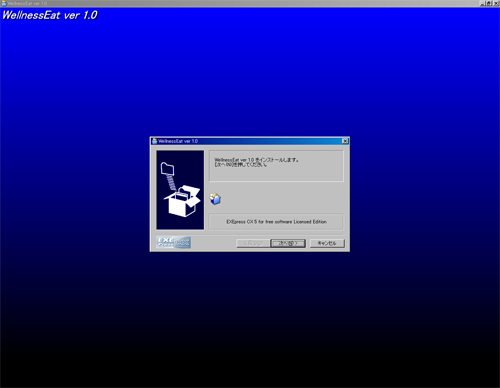The height and width of the screenshot is (388, 500).
Task: Click the unpacking box illustration panel
Action: pos(180,190)
